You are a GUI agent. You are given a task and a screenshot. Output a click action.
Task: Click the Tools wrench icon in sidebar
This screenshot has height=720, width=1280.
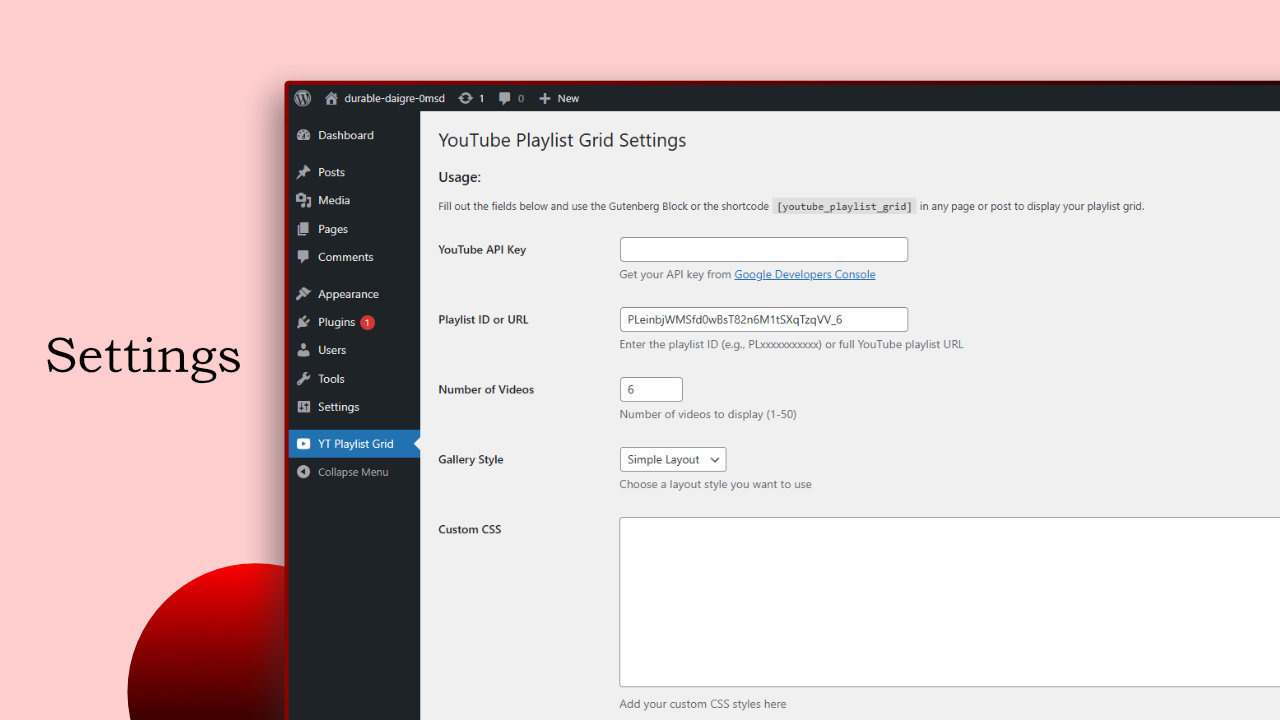[x=303, y=378]
